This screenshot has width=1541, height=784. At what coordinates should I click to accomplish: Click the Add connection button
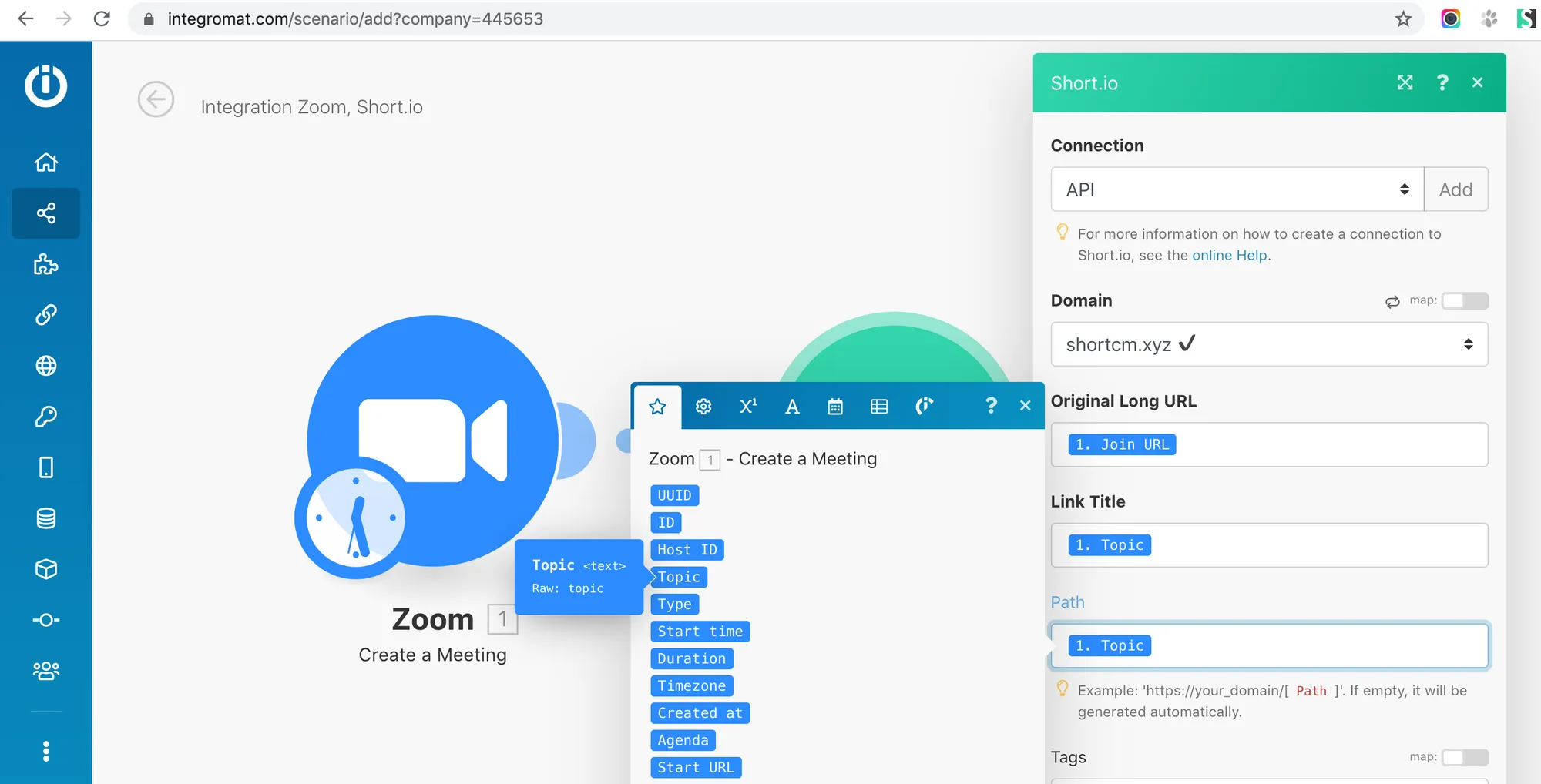coord(1456,189)
